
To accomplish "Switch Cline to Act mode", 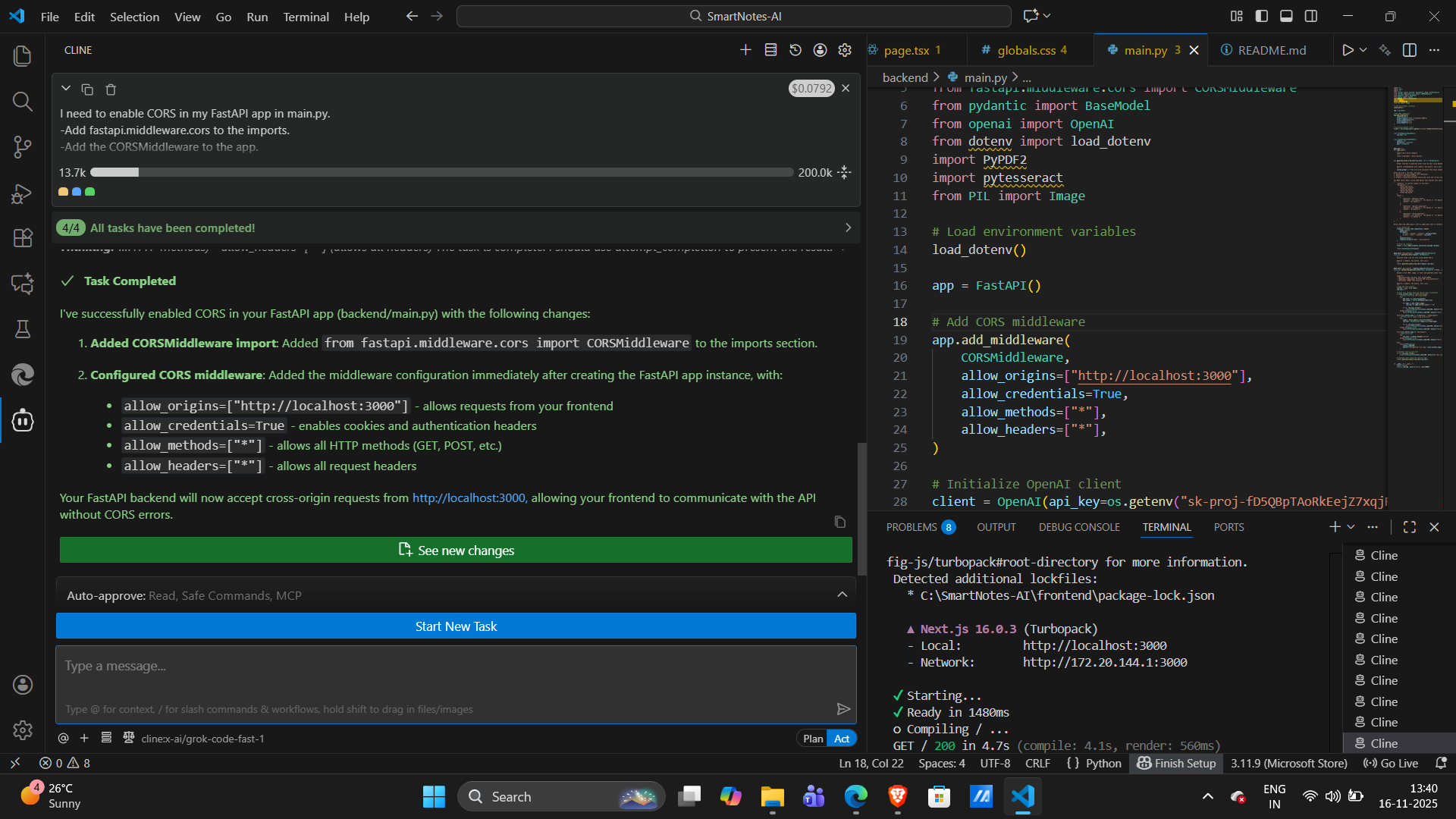I will point(842,739).
